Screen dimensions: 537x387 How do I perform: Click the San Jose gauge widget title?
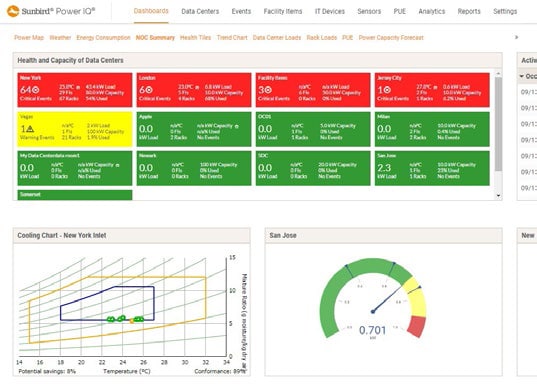pyautogui.click(x=283, y=236)
